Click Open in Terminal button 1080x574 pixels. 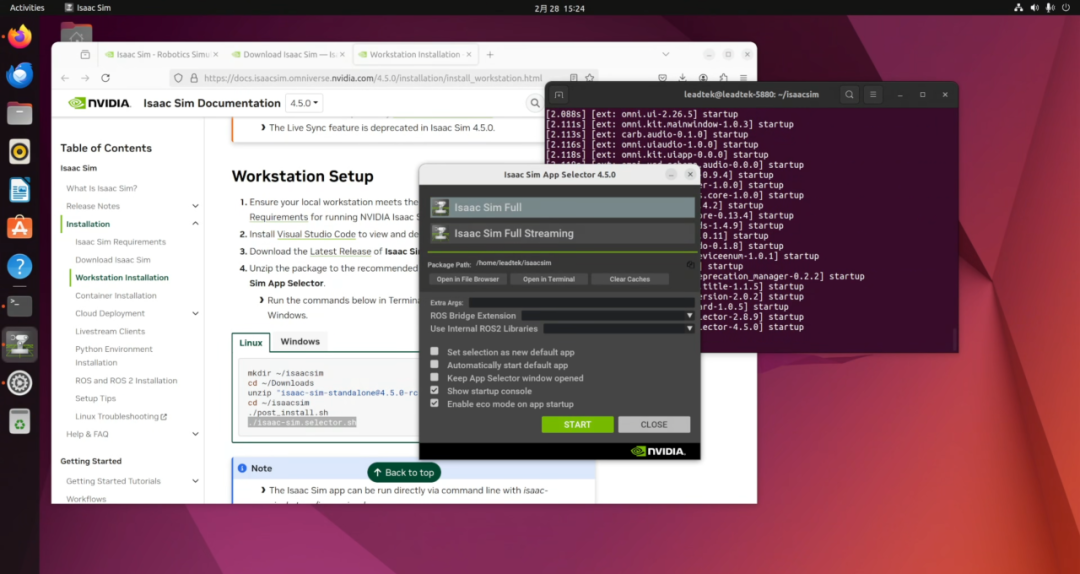coord(549,279)
